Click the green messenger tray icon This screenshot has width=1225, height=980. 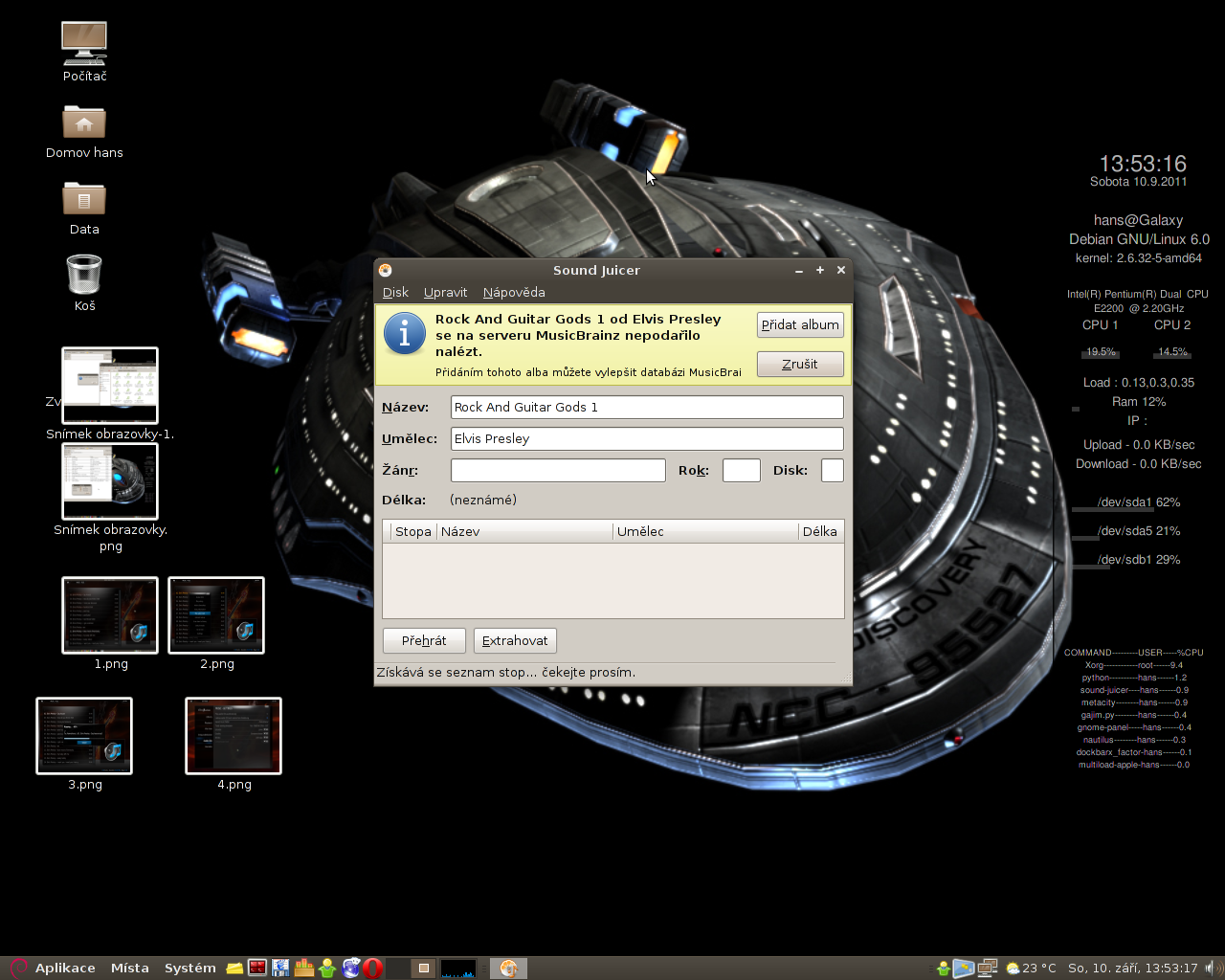click(x=944, y=969)
